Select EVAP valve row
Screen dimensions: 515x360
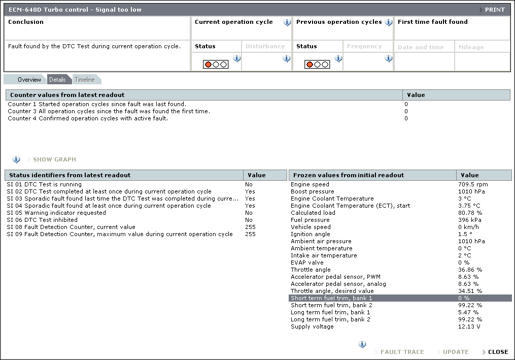[400, 262]
